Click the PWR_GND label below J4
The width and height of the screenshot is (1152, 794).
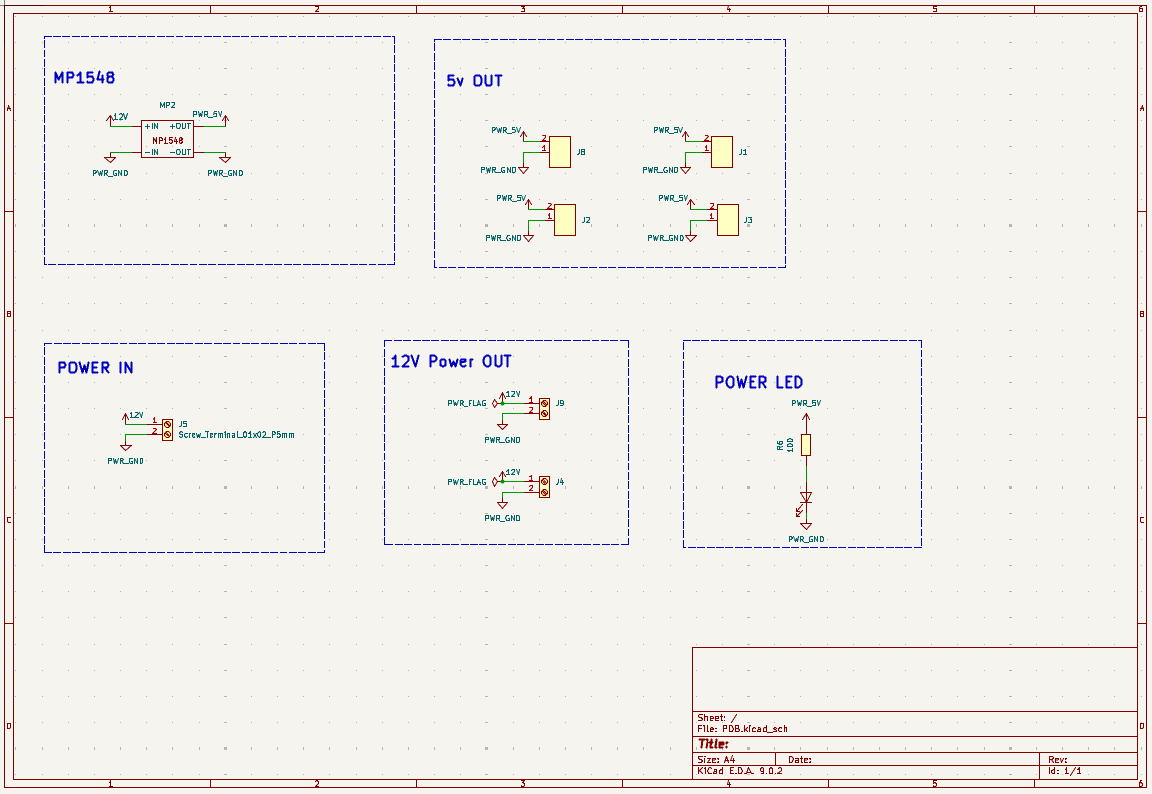click(x=503, y=519)
